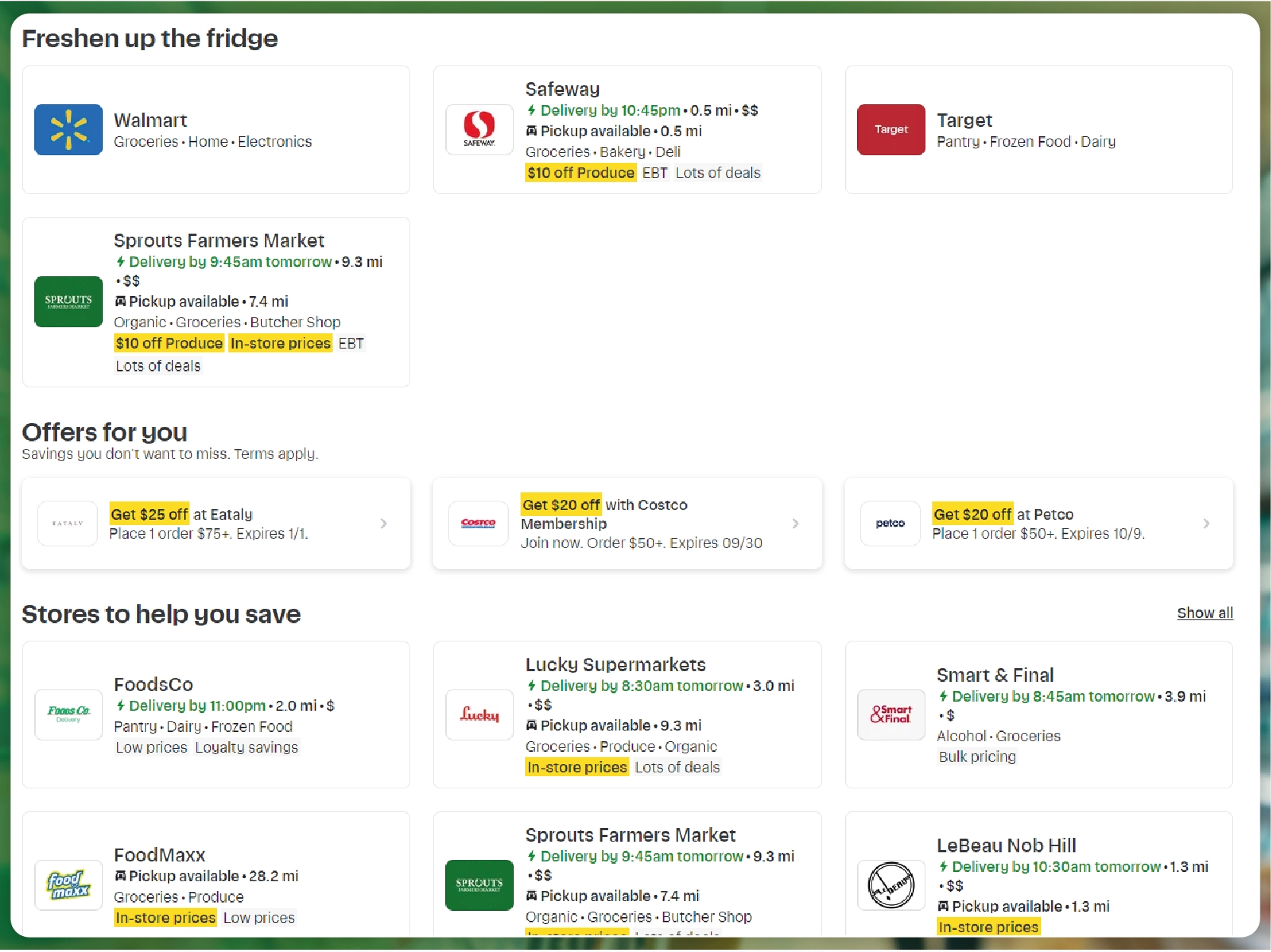The height and width of the screenshot is (952, 1271).
Task: Click the Costco logo in offers
Action: [479, 524]
